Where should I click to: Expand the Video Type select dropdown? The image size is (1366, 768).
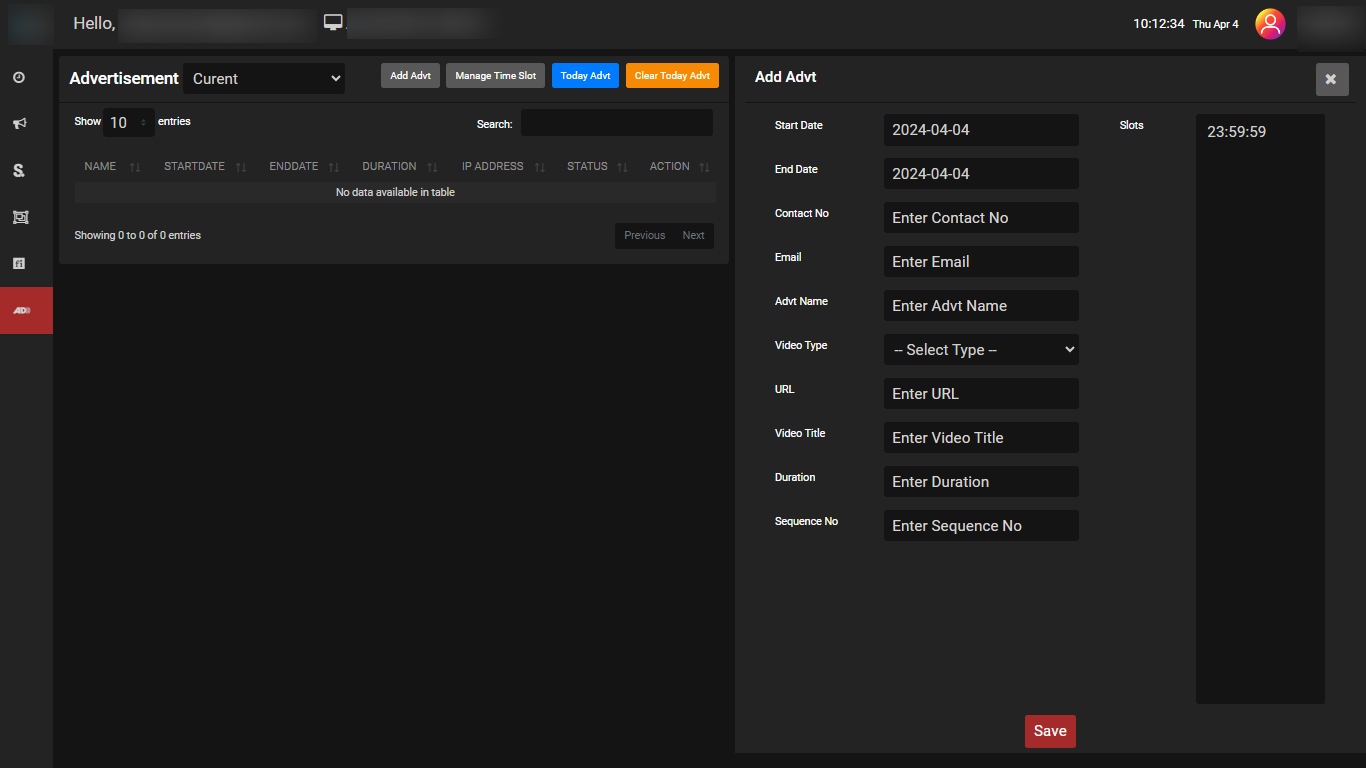click(981, 350)
